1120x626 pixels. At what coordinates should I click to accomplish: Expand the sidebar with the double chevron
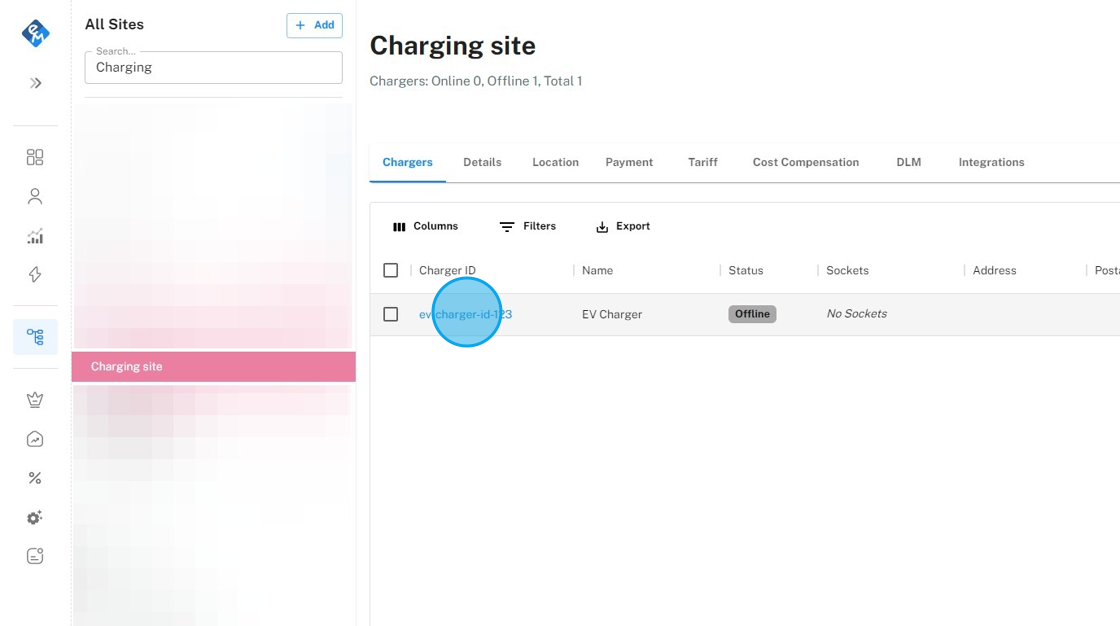tap(35, 83)
